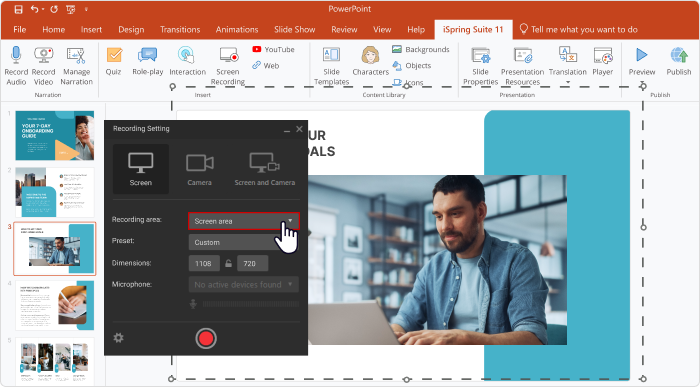This screenshot has width=700, height=387.
Task: Select slide 5 thumbnail
Action: [x=55, y=361]
